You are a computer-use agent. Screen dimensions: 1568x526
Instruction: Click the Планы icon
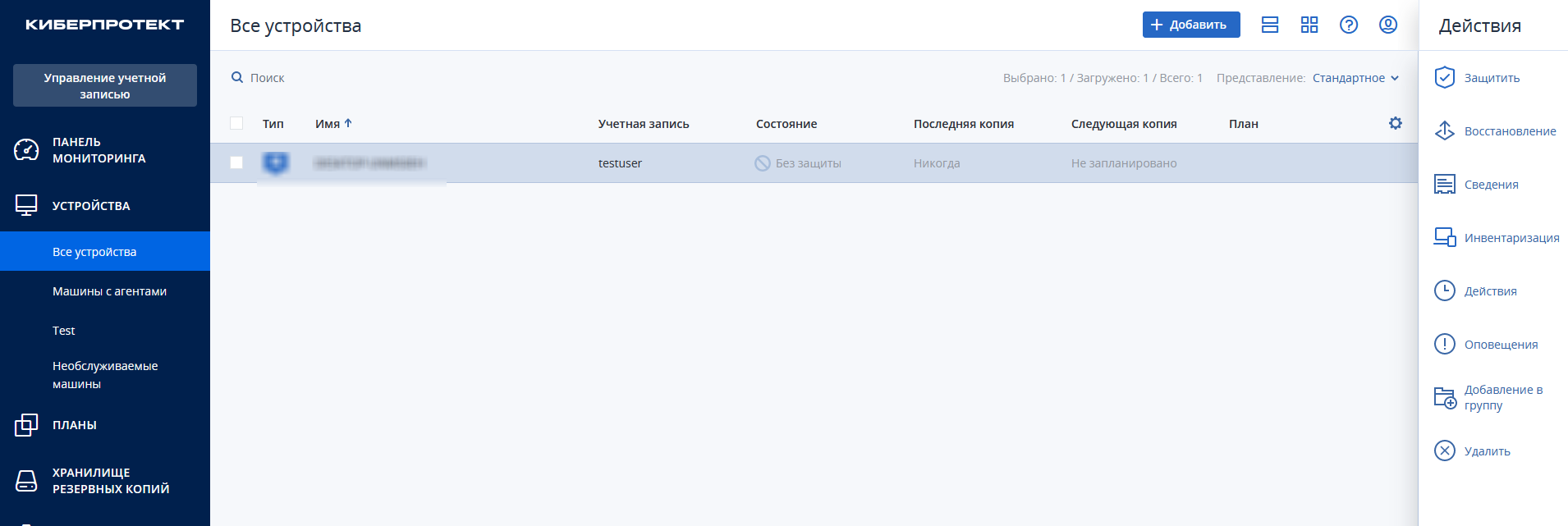click(x=26, y=425)
